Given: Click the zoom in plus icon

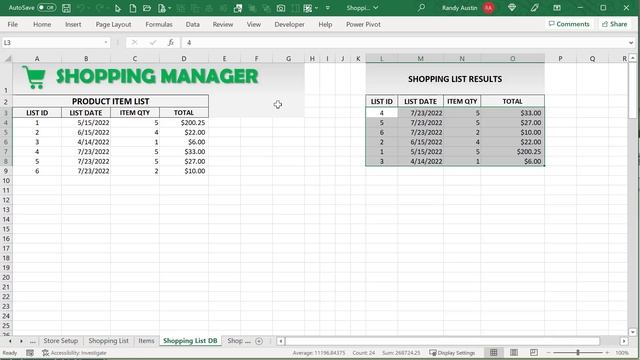Looking at the screenshot, I should click(607, 353).
